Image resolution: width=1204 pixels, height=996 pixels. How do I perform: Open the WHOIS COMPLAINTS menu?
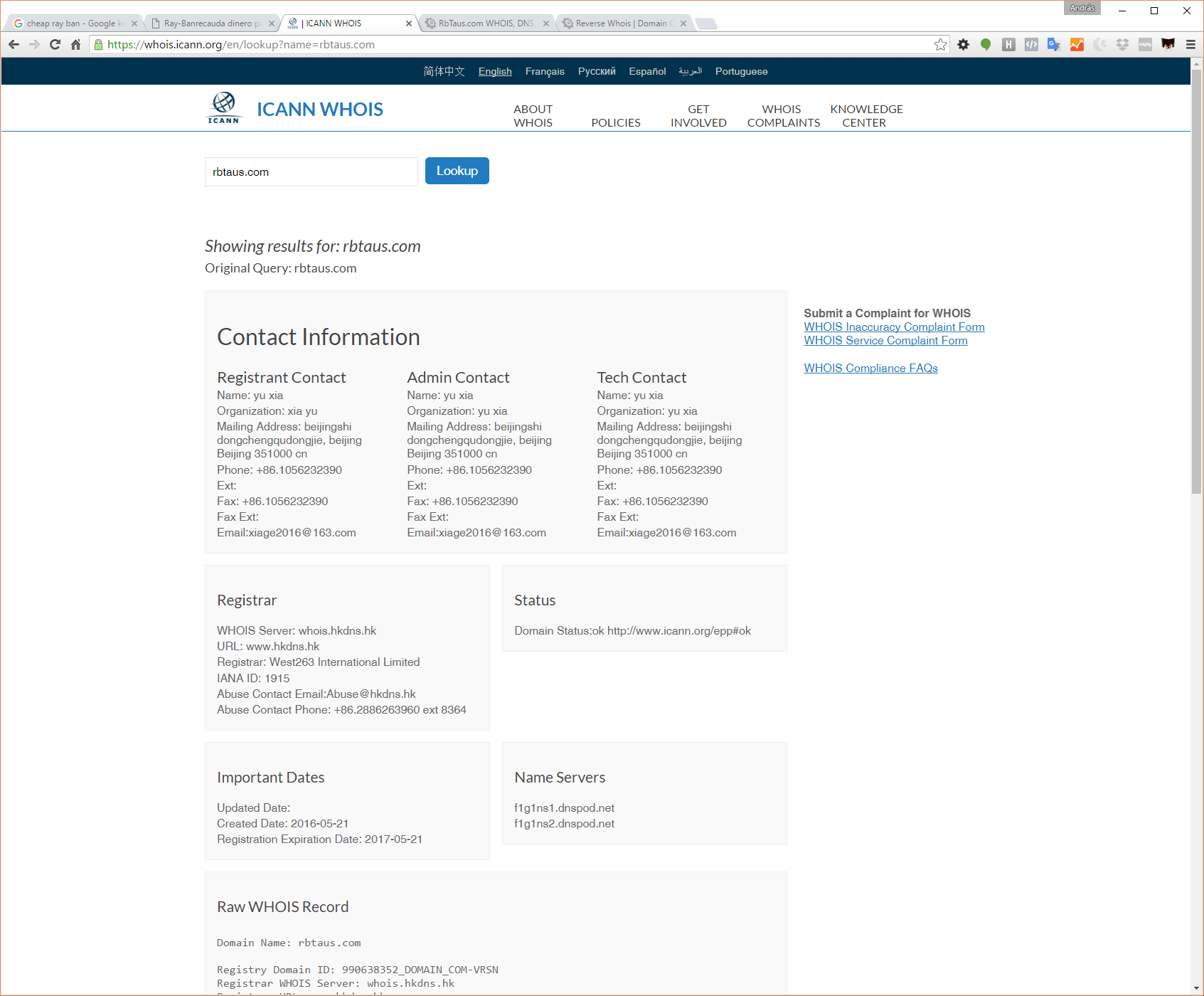click(783, 116)
